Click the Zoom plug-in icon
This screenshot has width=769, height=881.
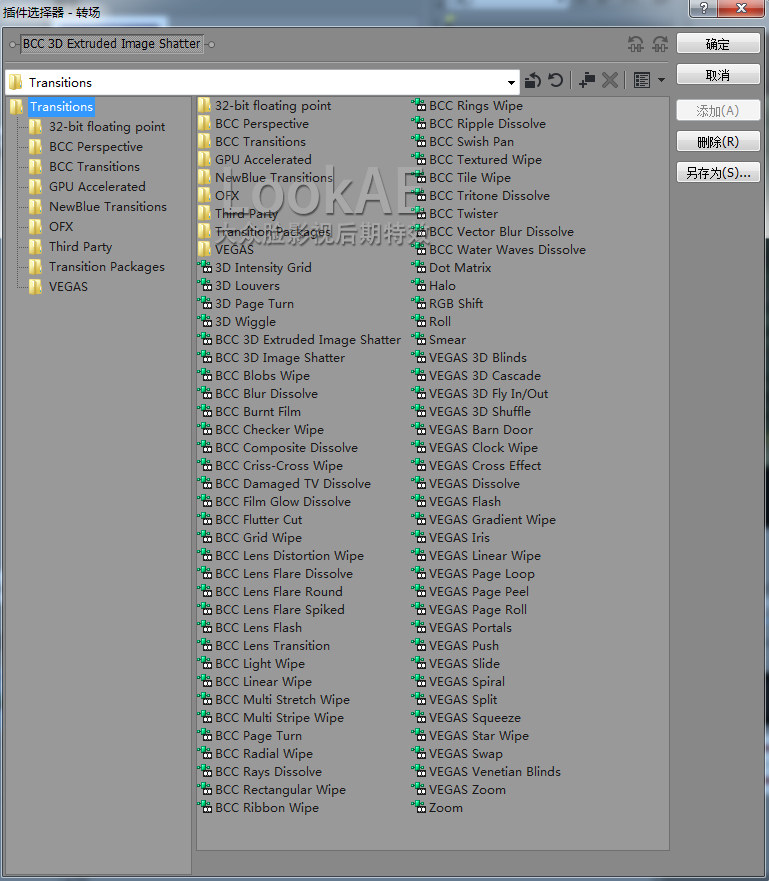pos(418,807)
